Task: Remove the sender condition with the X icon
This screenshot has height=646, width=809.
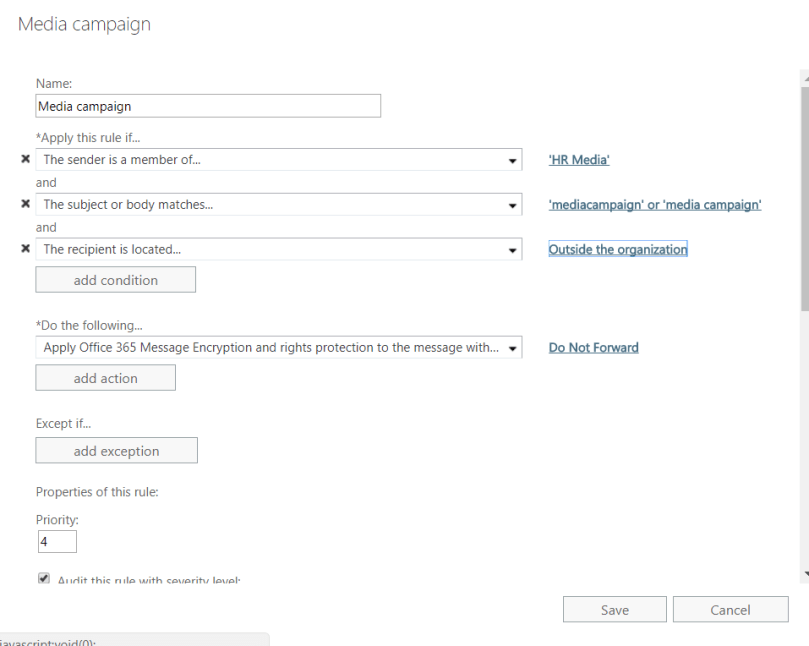Action: click(24, 158)
